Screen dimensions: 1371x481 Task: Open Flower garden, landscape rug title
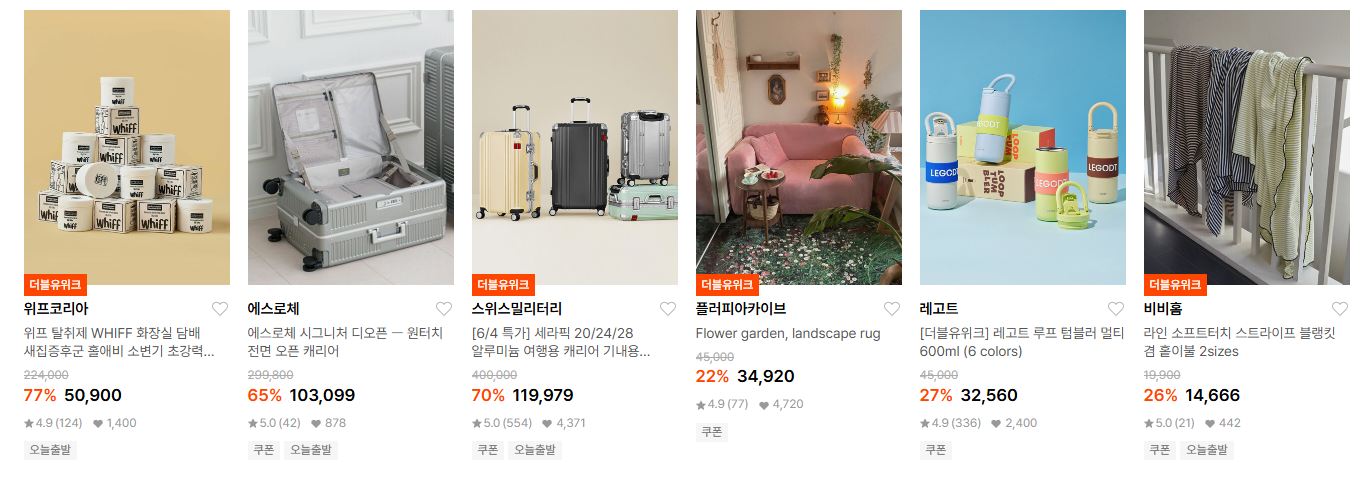788,333
